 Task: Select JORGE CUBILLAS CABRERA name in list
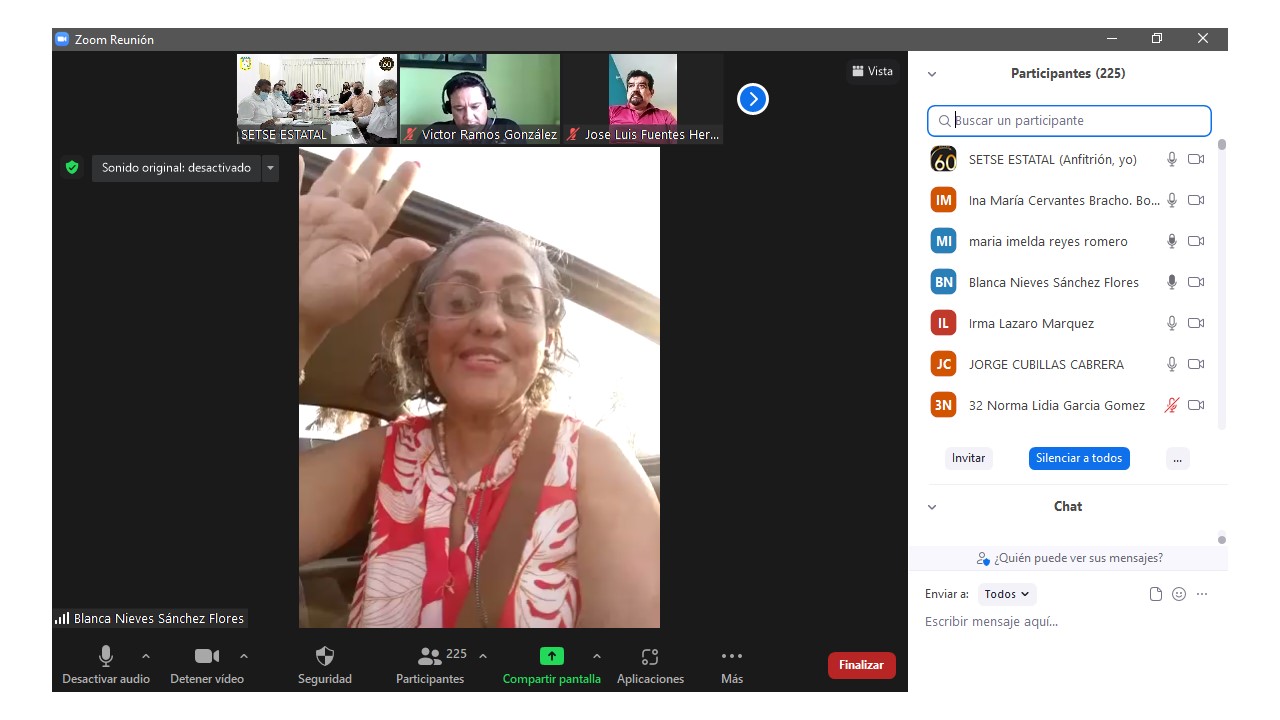pyautogui.click(x=1046, y=364)
